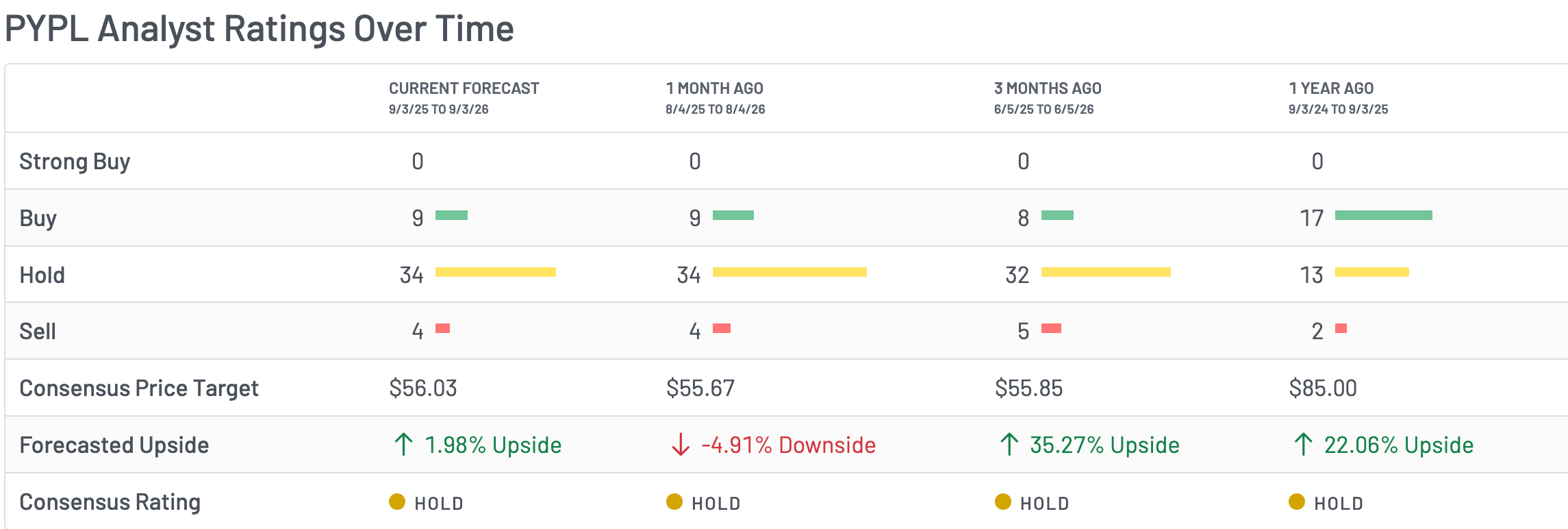The height and width of the screenshot is (529, 1568).
Task: Click the 'Forecasted Upside' row label
Action: pyautogui.click(x=114, y=445)
